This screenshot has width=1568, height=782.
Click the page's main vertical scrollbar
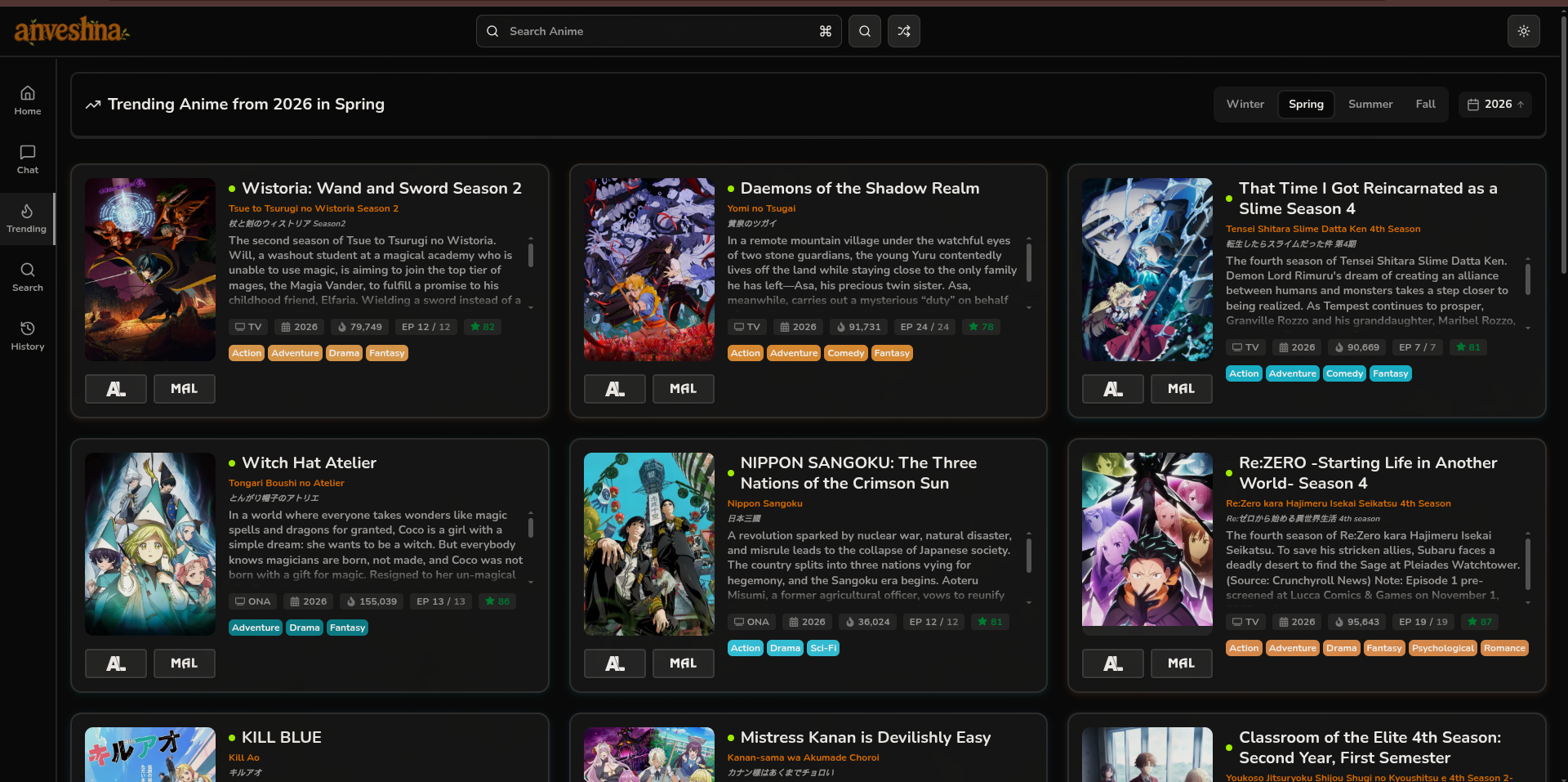point(1563,147)
